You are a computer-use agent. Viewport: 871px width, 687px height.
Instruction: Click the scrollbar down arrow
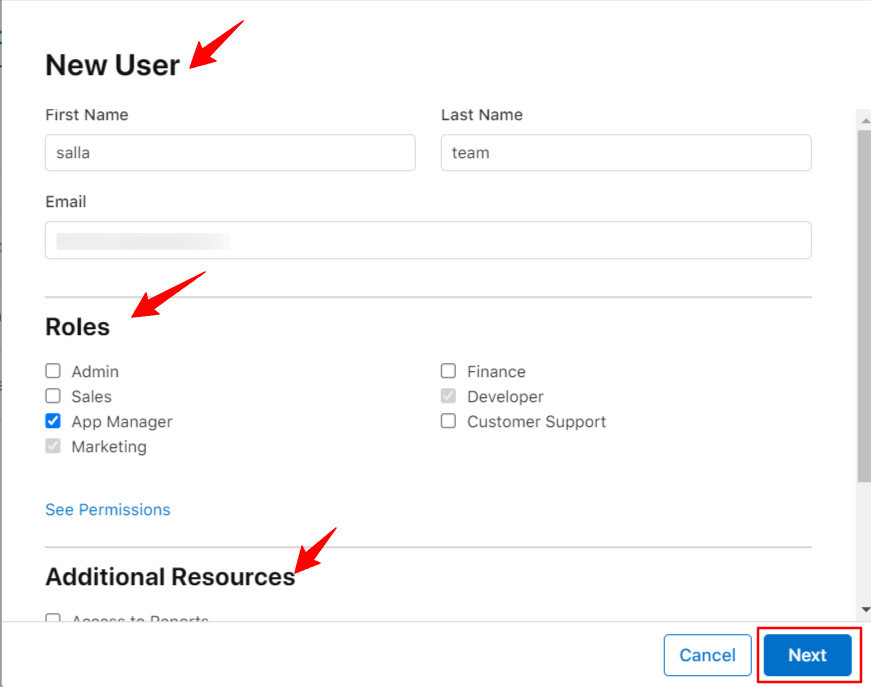tap(864, 609)
